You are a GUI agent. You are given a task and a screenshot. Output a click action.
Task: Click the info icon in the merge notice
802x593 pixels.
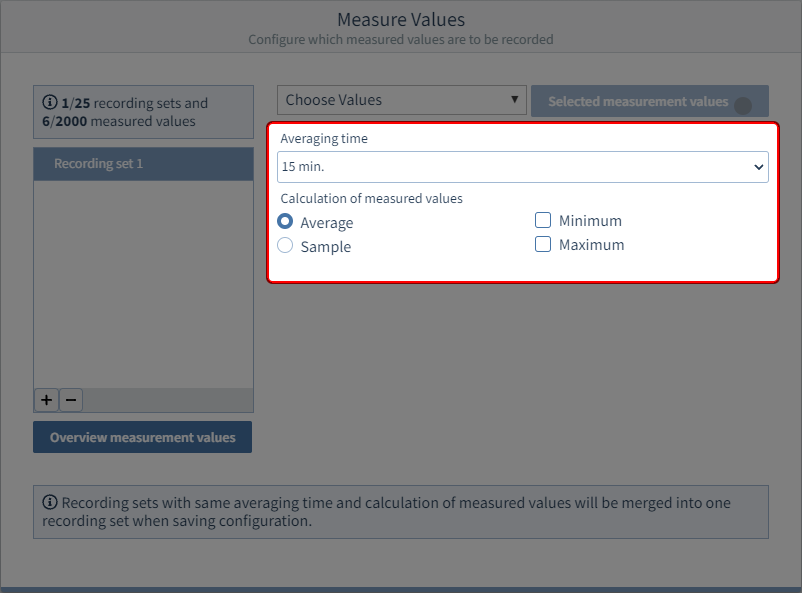[50, 503]
